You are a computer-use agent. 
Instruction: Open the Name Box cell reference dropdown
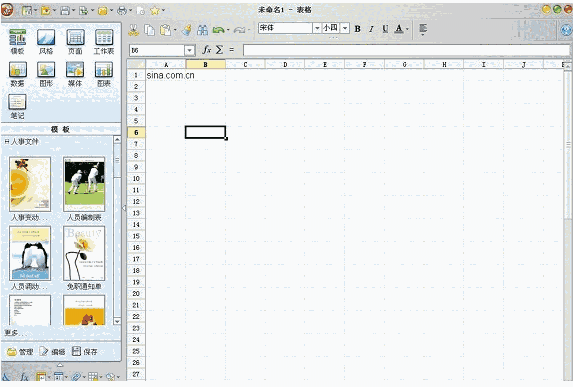pyautogui.click(x=189, y=50)
